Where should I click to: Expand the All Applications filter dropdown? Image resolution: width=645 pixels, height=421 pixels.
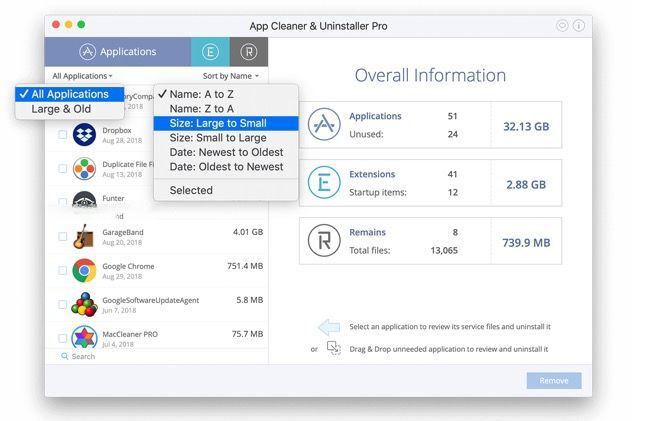tap(82, 76)
